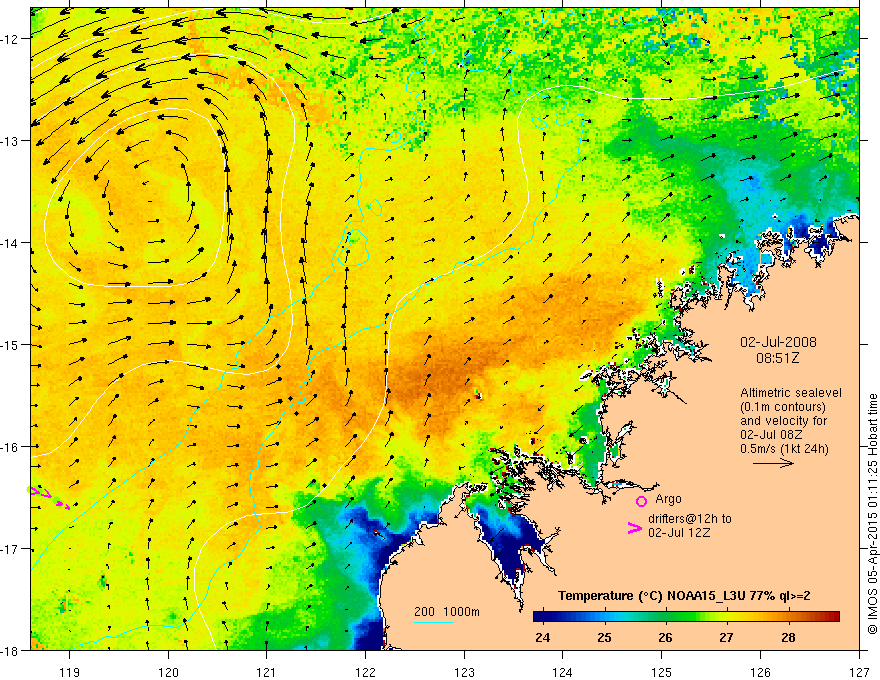This screenshot has height=680, width=880.
Task: Click longitude axis label 123
Action: click(464, 672)
